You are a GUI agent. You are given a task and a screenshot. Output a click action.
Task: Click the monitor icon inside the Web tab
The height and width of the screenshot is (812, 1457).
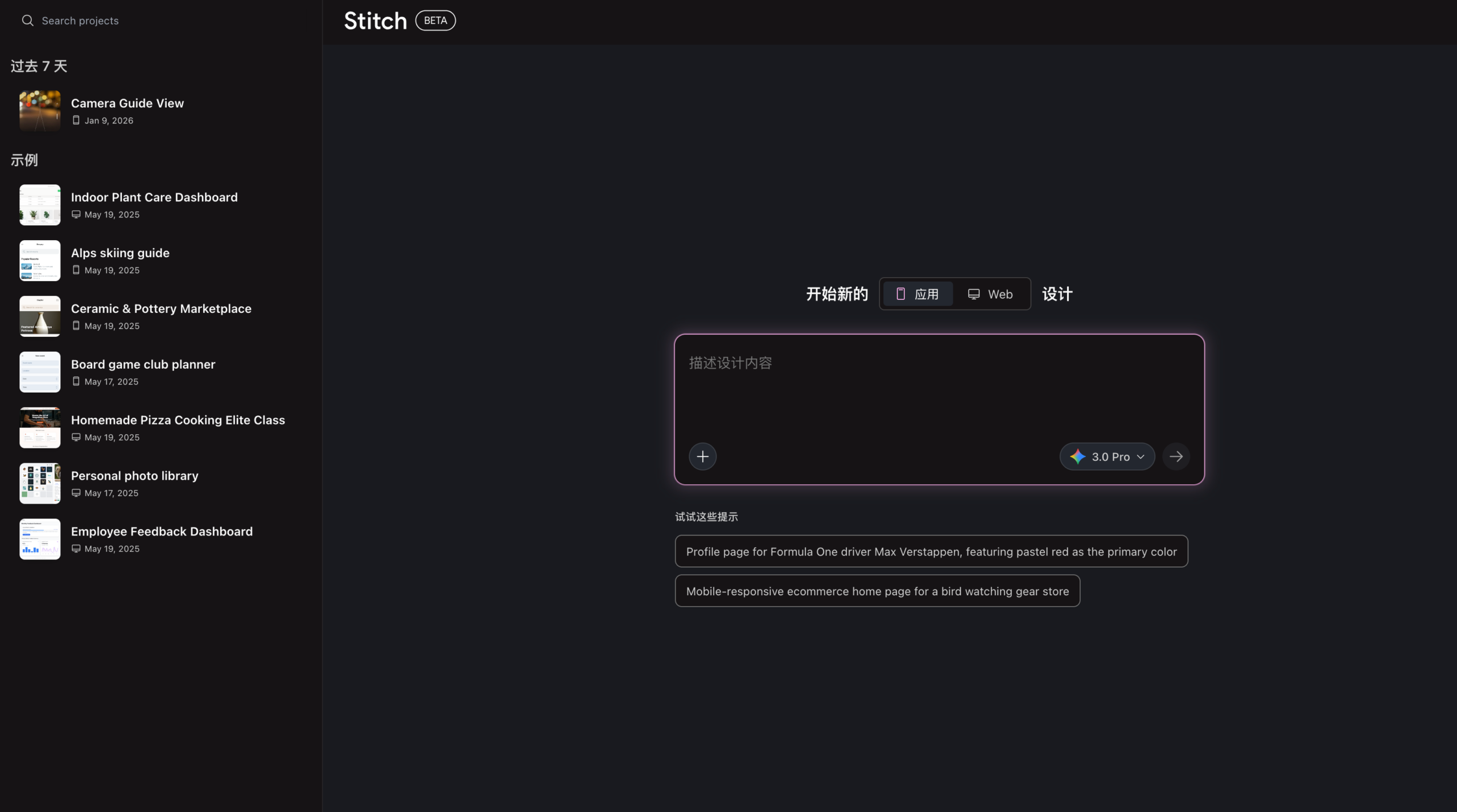[974, 294]
